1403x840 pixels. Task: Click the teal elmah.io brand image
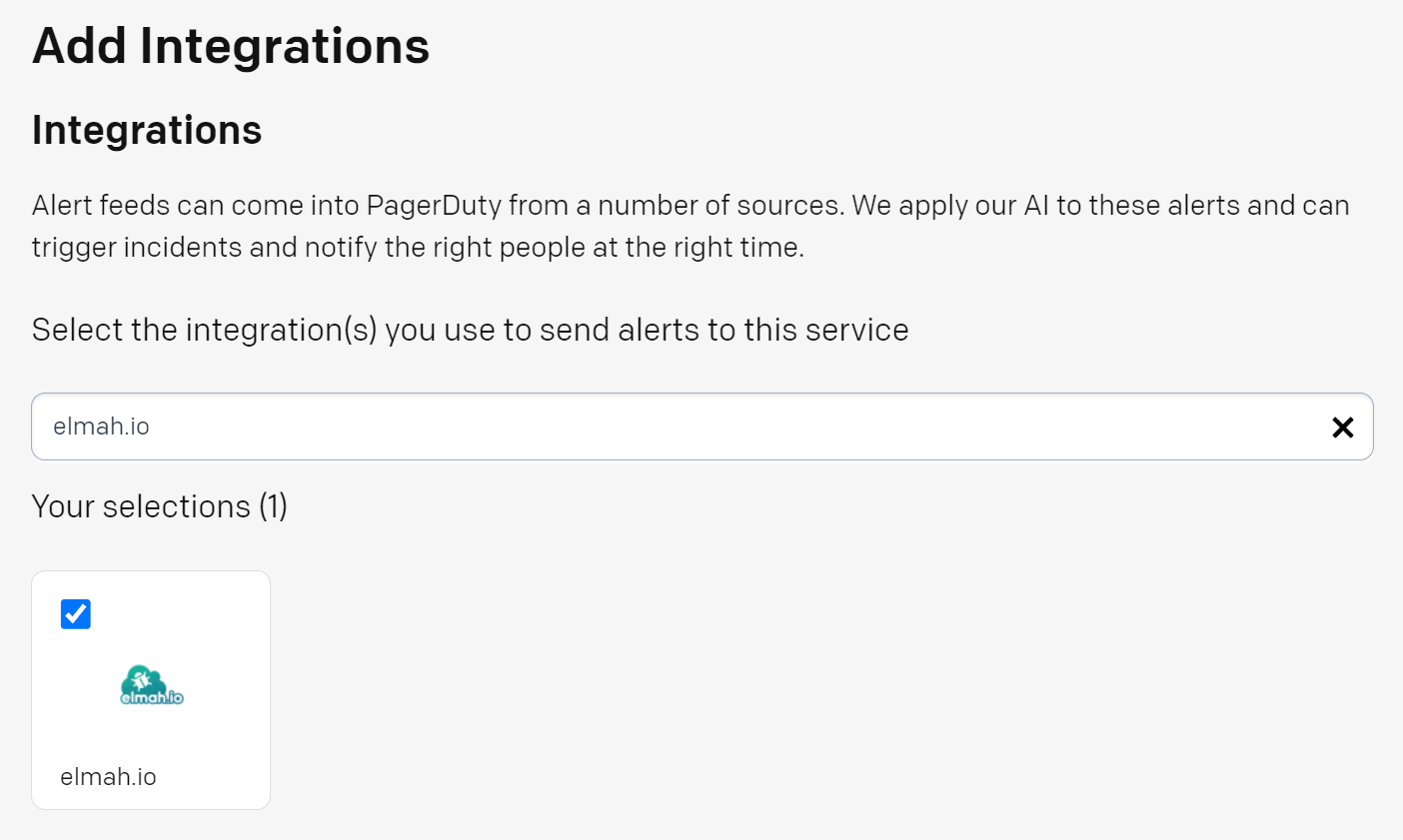tap(152, 685)
